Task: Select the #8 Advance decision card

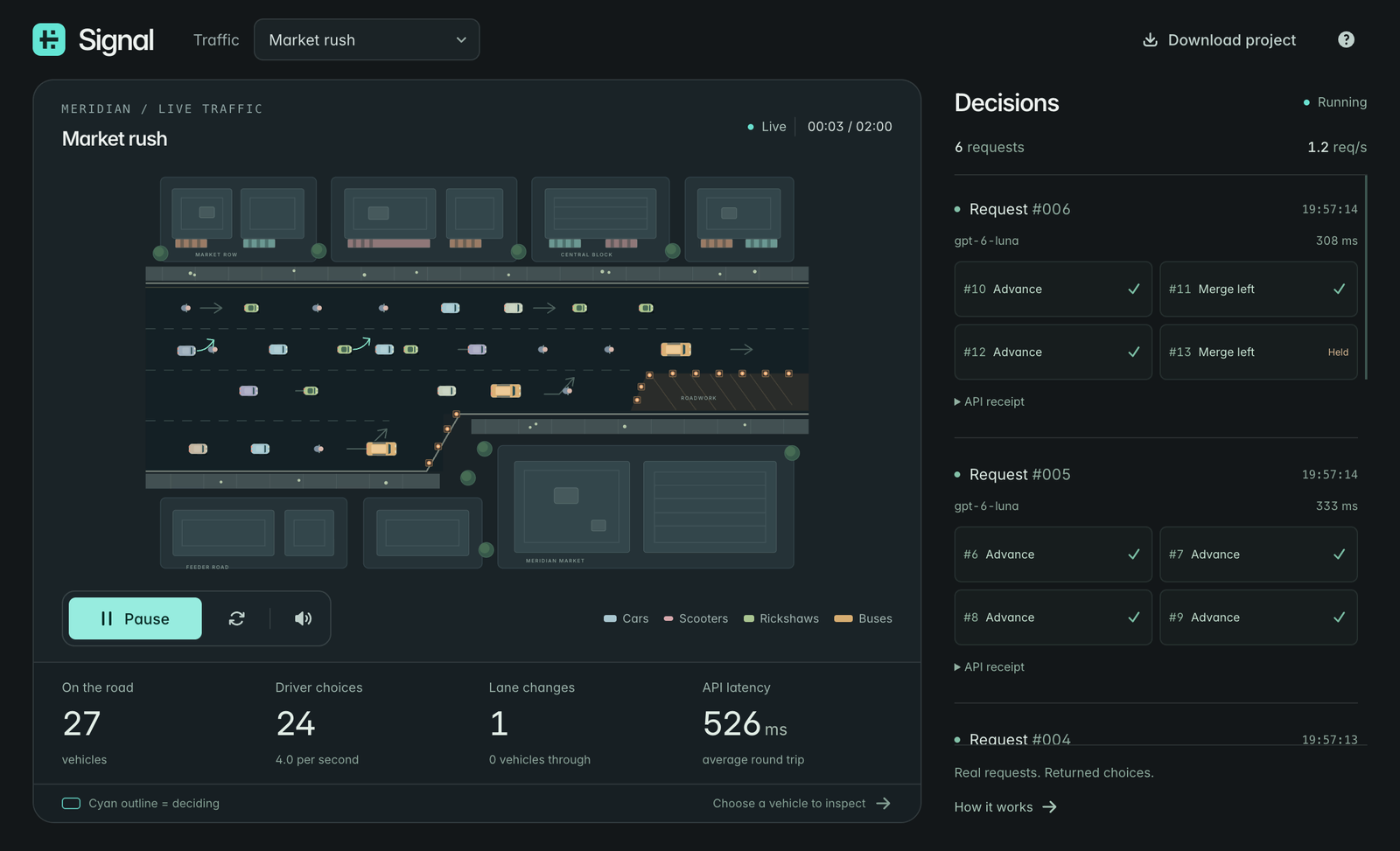Action: tap(1053, 617)
